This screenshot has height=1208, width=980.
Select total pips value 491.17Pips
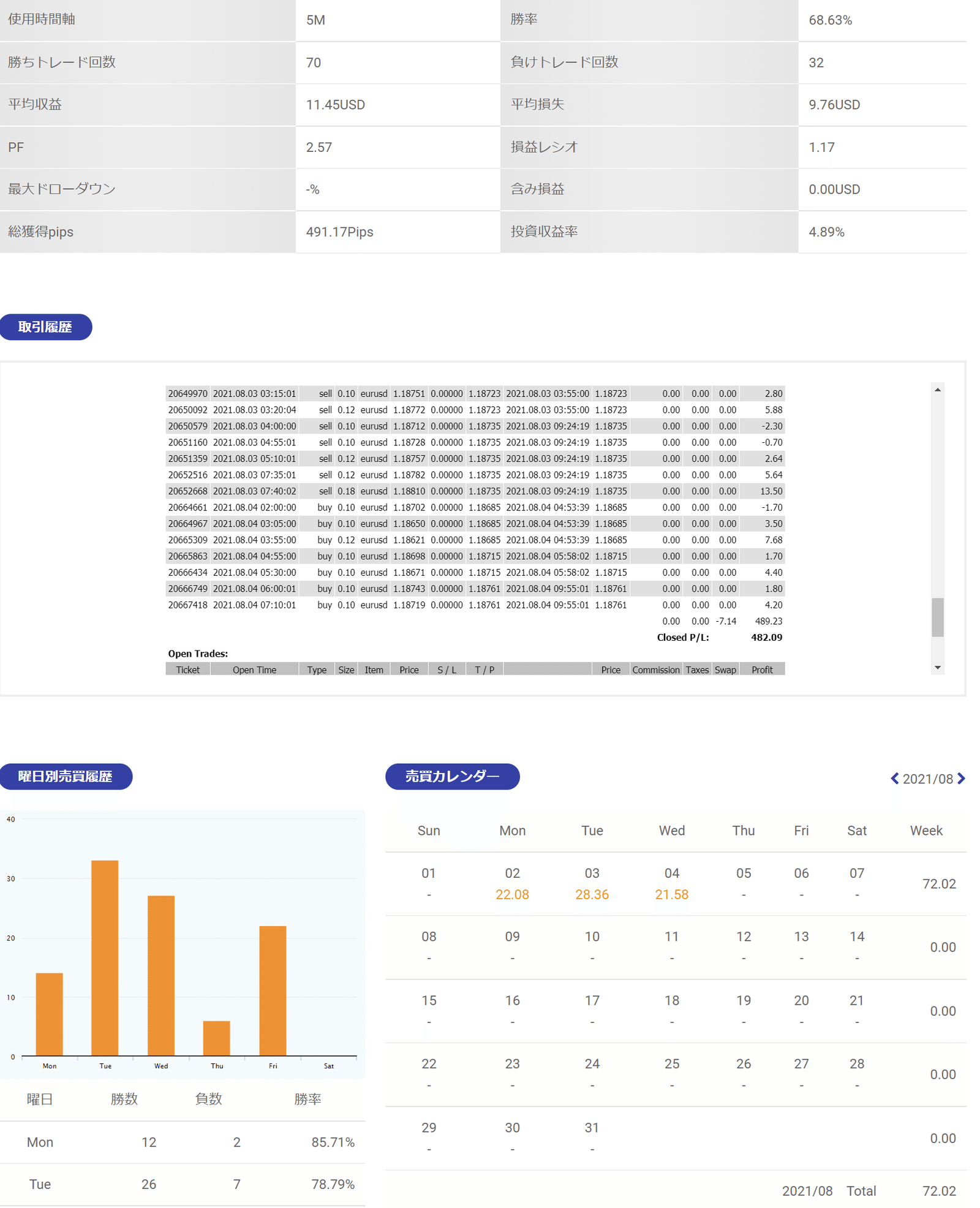[340, 232]
